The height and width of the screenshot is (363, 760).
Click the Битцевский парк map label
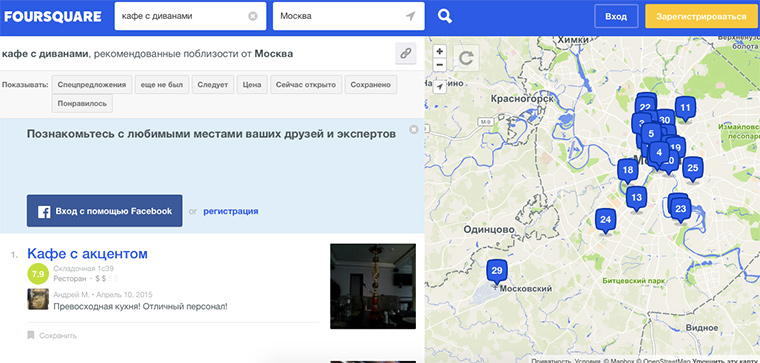tap(633, 281)
